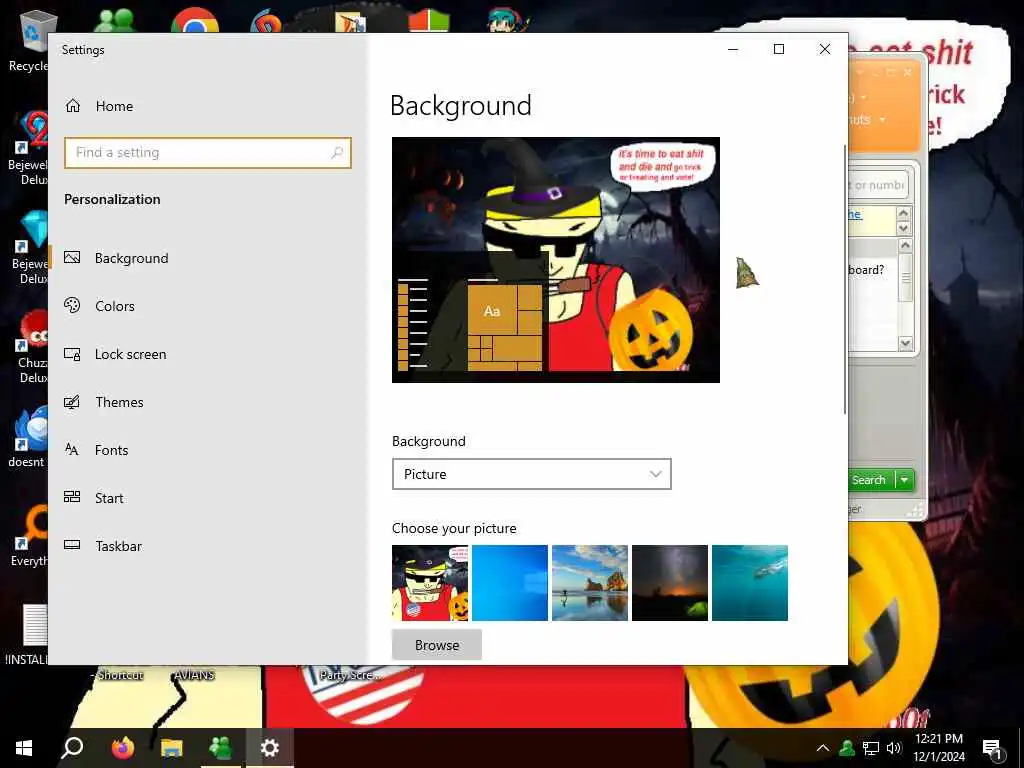Click the Themes brush sidebar icon
The height and width of the screenshot is (768, 1024).
coord(72,402)
